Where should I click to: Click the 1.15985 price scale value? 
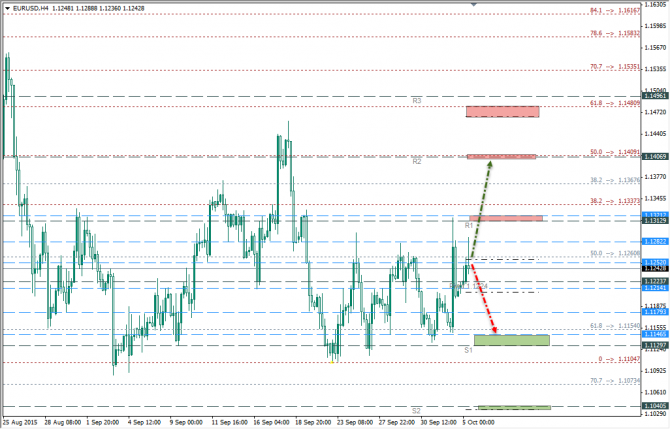655,26
